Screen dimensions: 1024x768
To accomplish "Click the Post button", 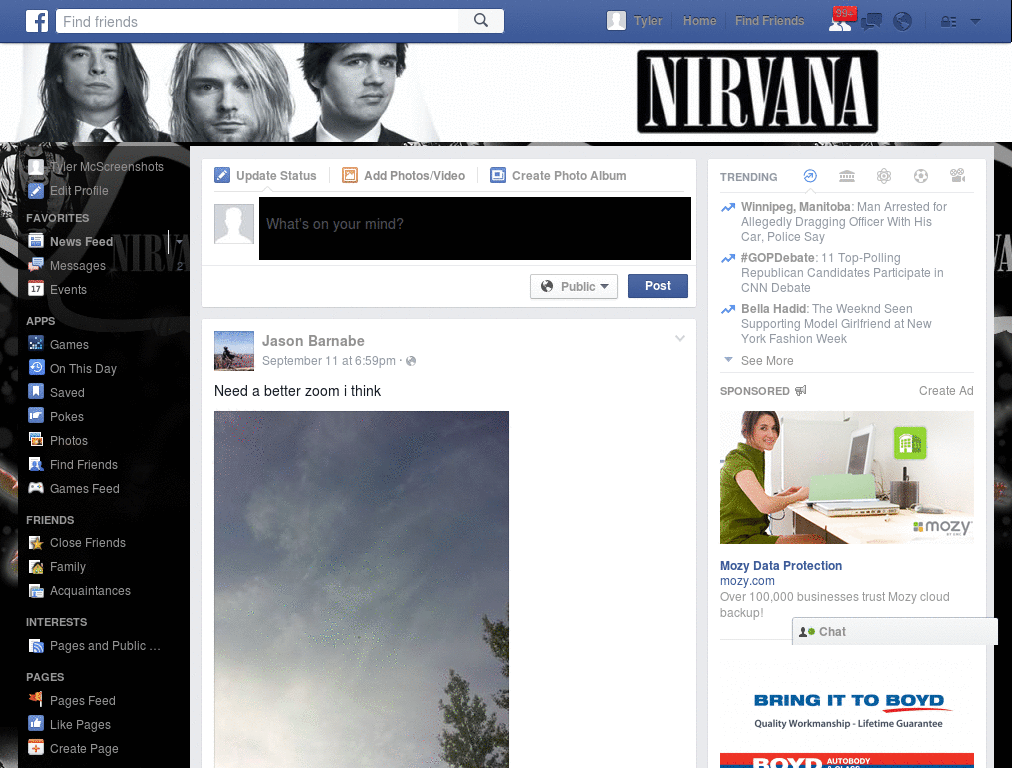I will (x=657, y=286).
